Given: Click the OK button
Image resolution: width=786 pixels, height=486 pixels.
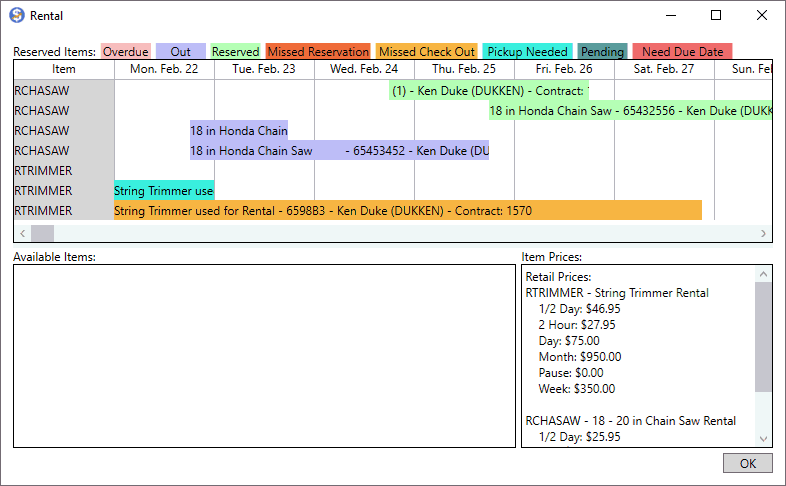Looking at the screenshot, I should click(747, 463).
